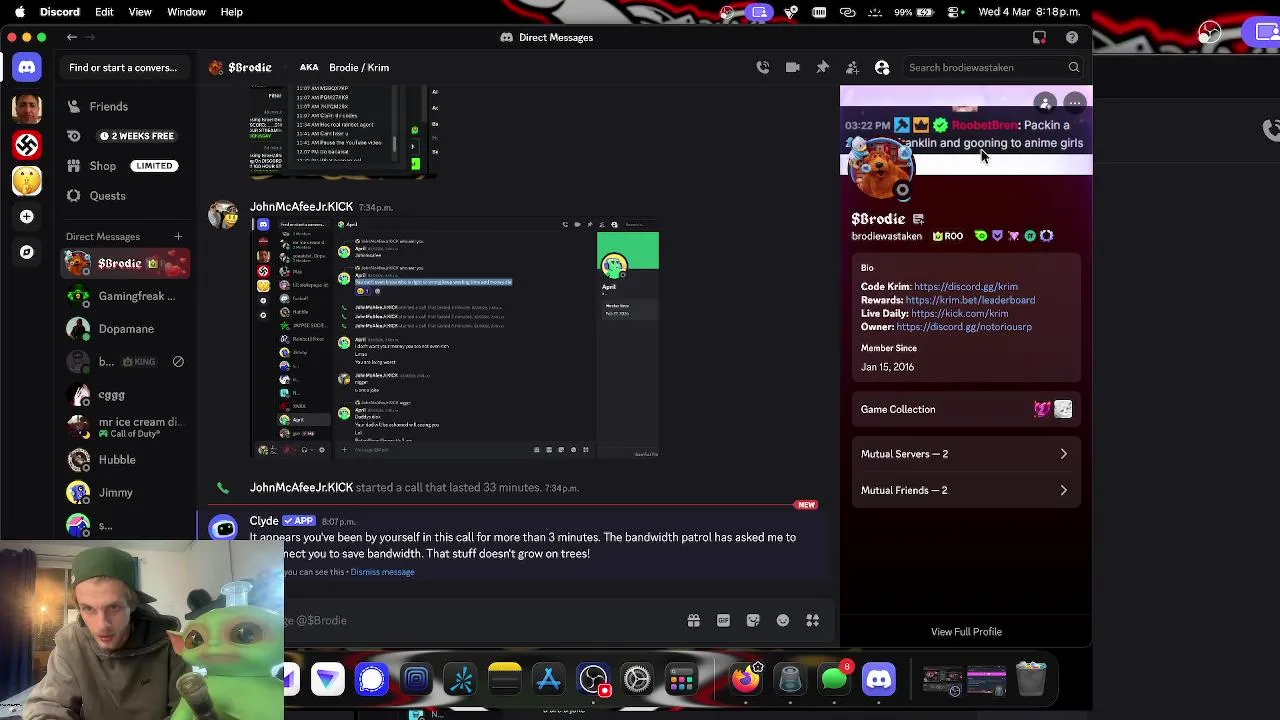The height and width of the screenshot is (720, 1280).
Task: Open discord.gg/notoriousrp link
Action: coord(964,327)
